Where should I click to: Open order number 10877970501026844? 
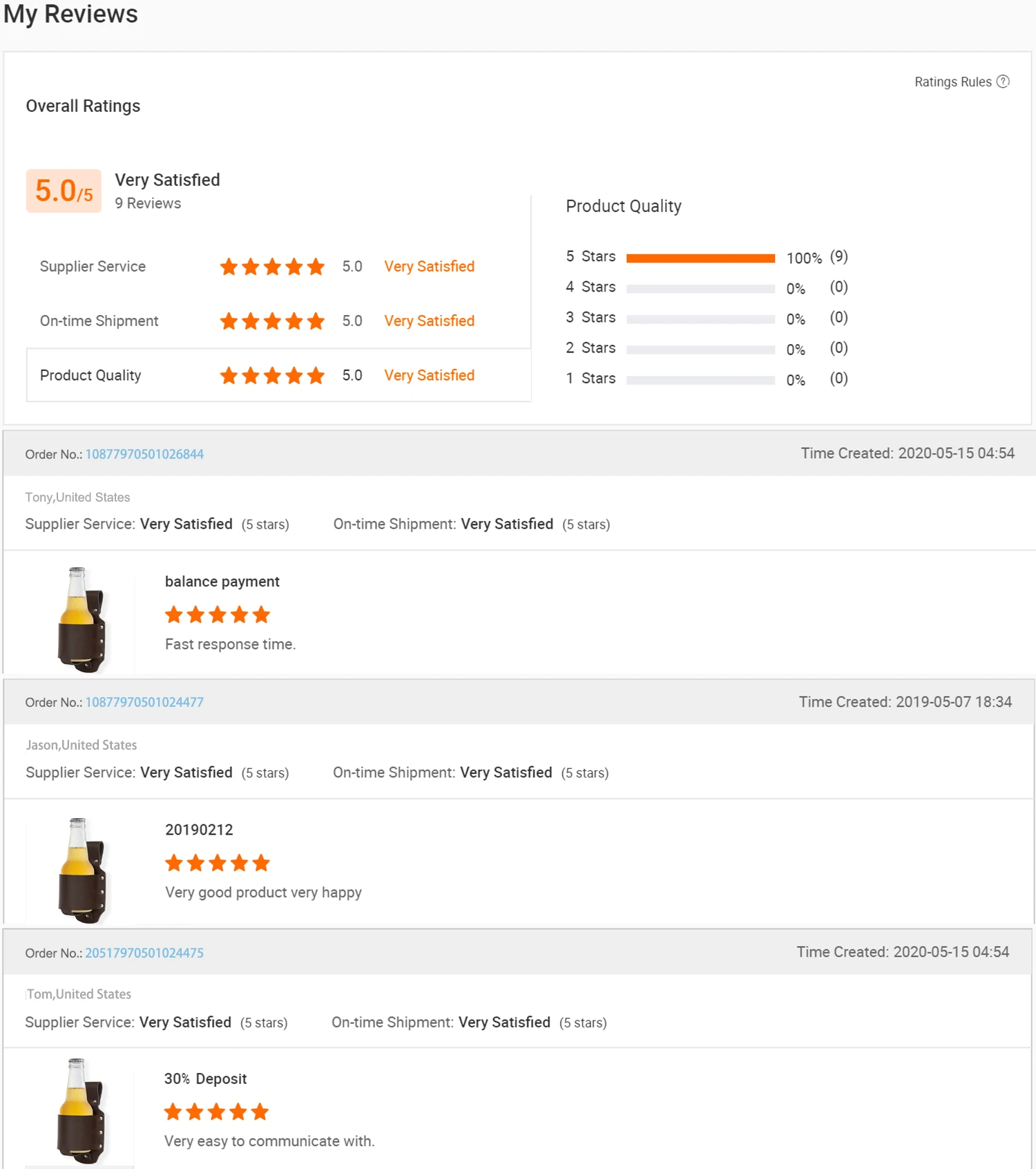point(144,455)
